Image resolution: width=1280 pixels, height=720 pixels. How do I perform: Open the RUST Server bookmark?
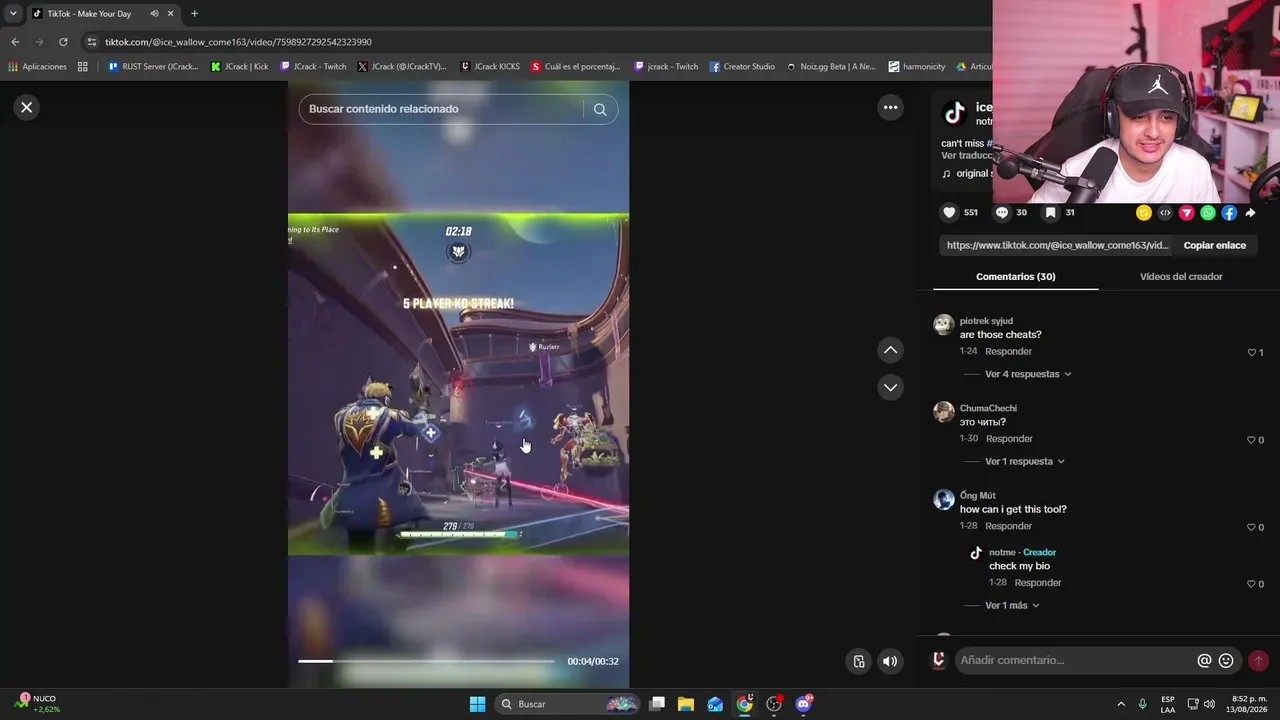click(153, 67)
